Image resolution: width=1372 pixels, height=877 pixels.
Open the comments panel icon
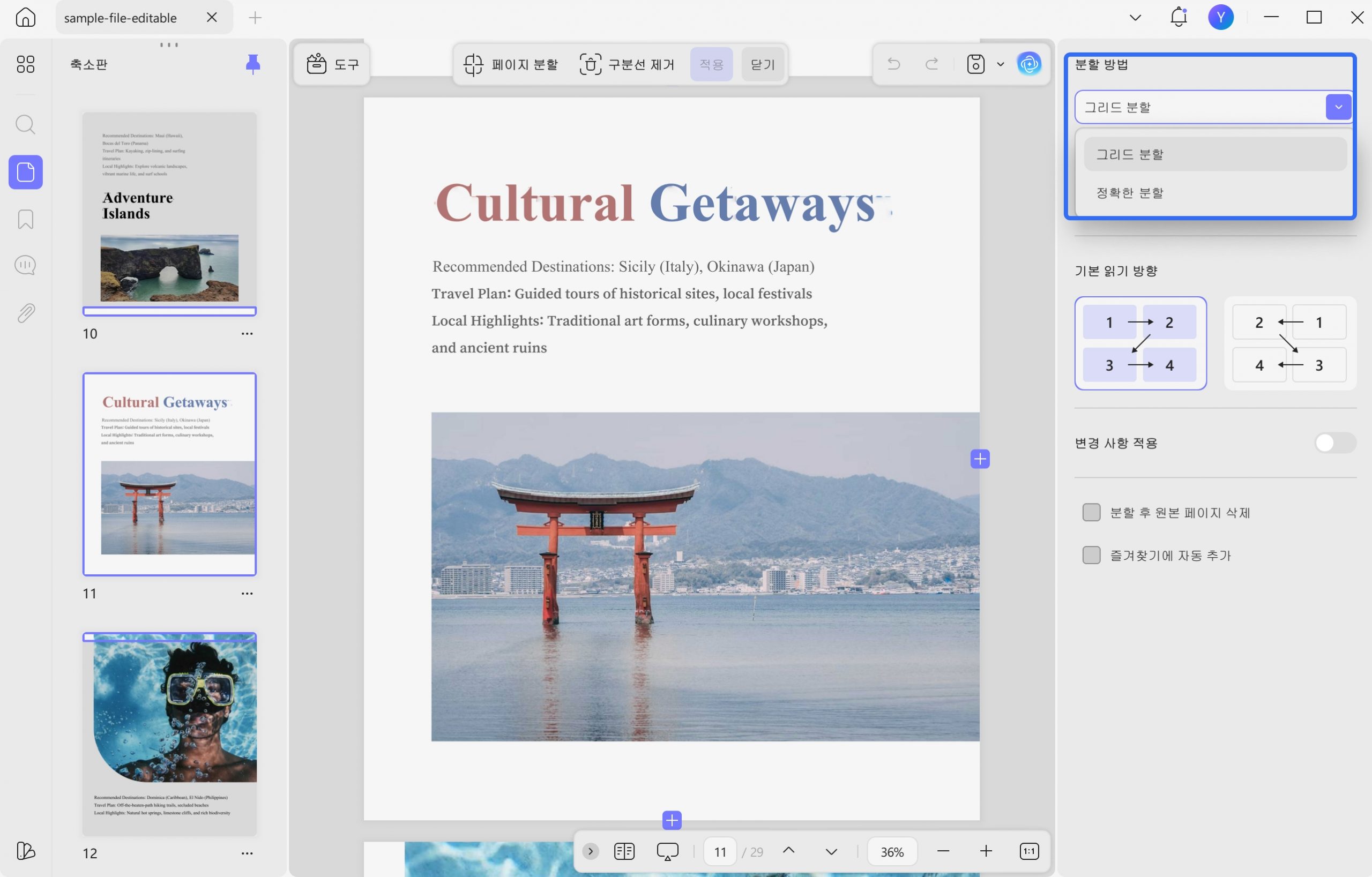click(x=25, y=265)
